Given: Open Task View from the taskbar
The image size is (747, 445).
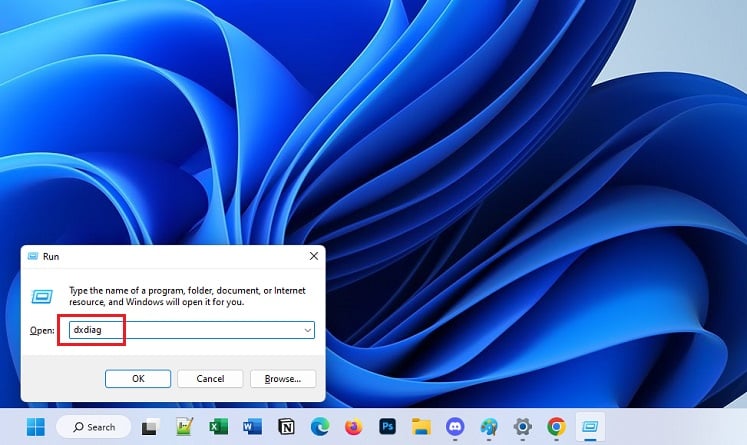Looking at the screenshot, I should 150,426.
